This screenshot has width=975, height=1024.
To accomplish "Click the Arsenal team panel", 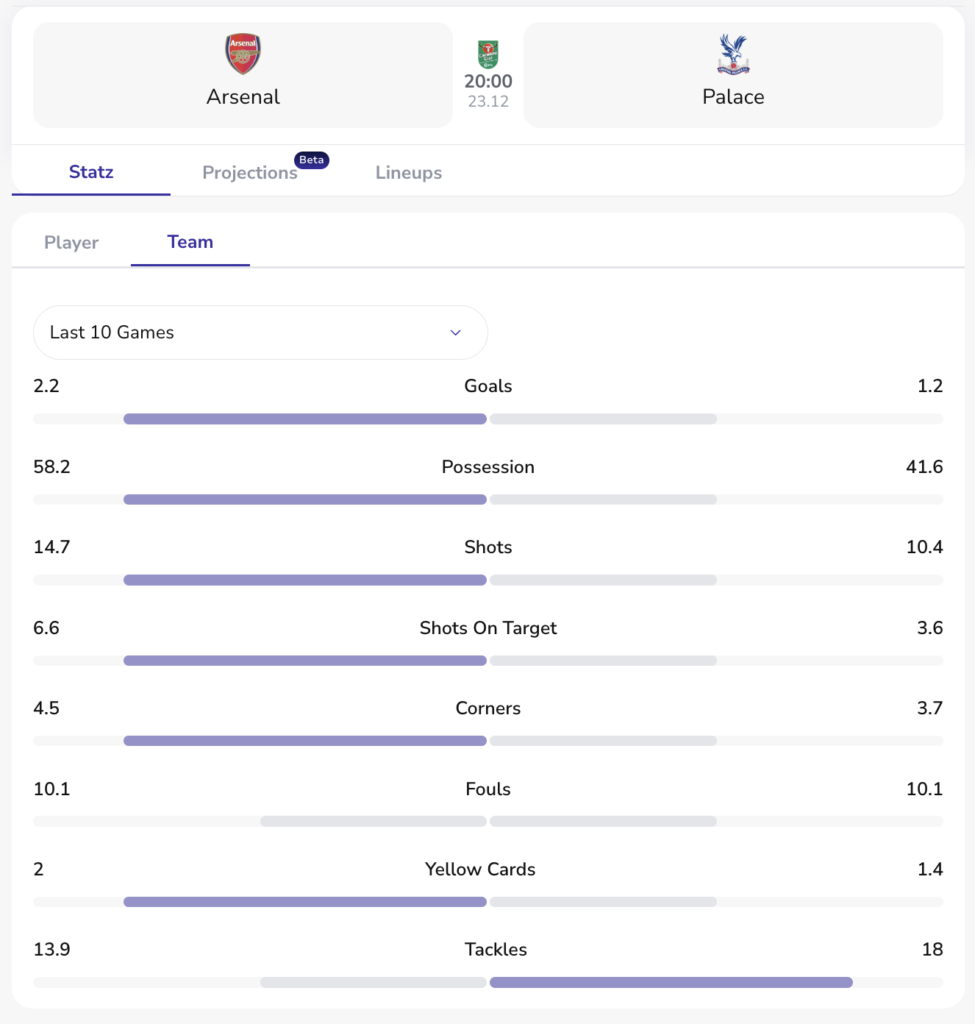I will [242, 75].
